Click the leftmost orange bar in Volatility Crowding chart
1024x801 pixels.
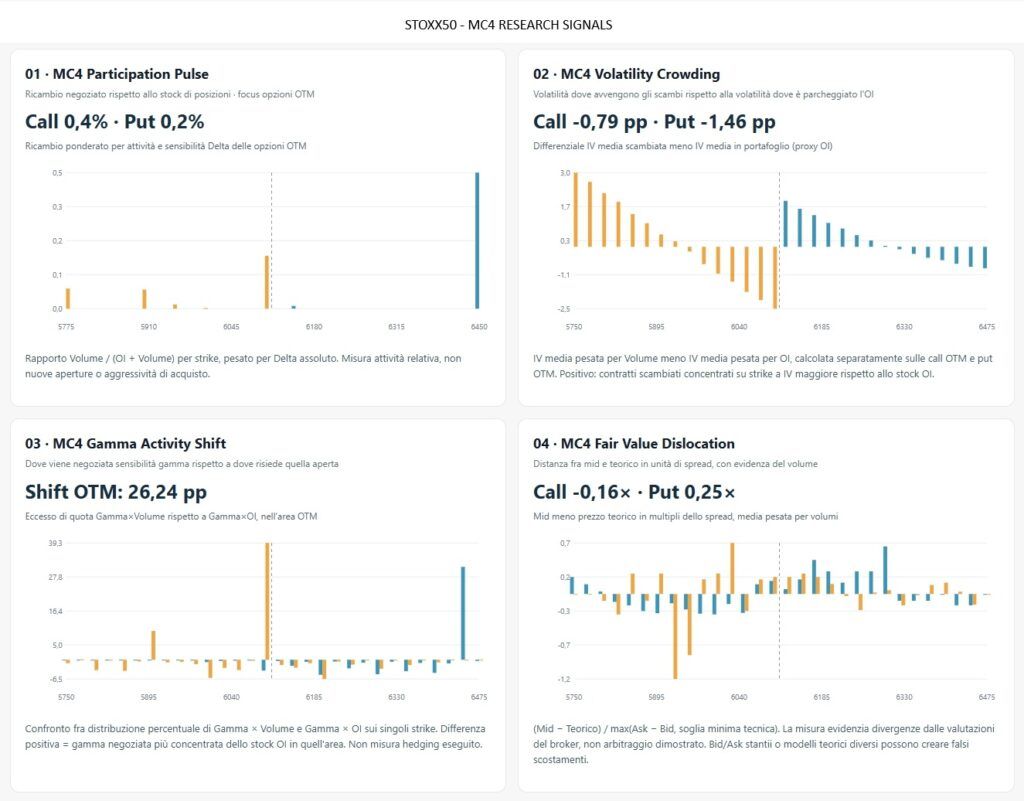click(x=575, y=209)
